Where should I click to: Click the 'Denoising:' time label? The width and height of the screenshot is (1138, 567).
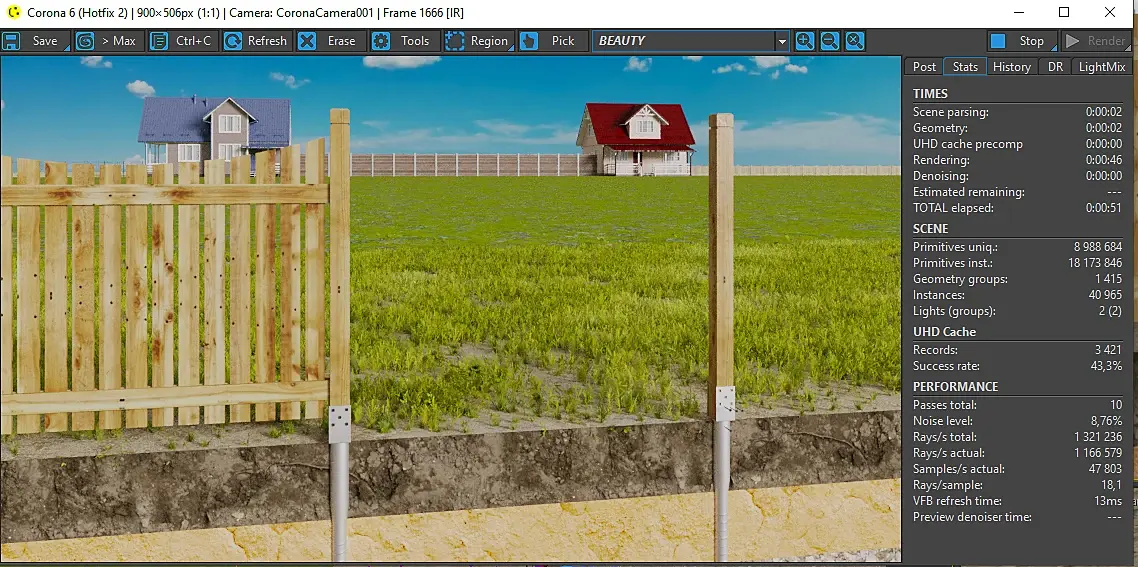pyautogui.click(x=938, y=176)
